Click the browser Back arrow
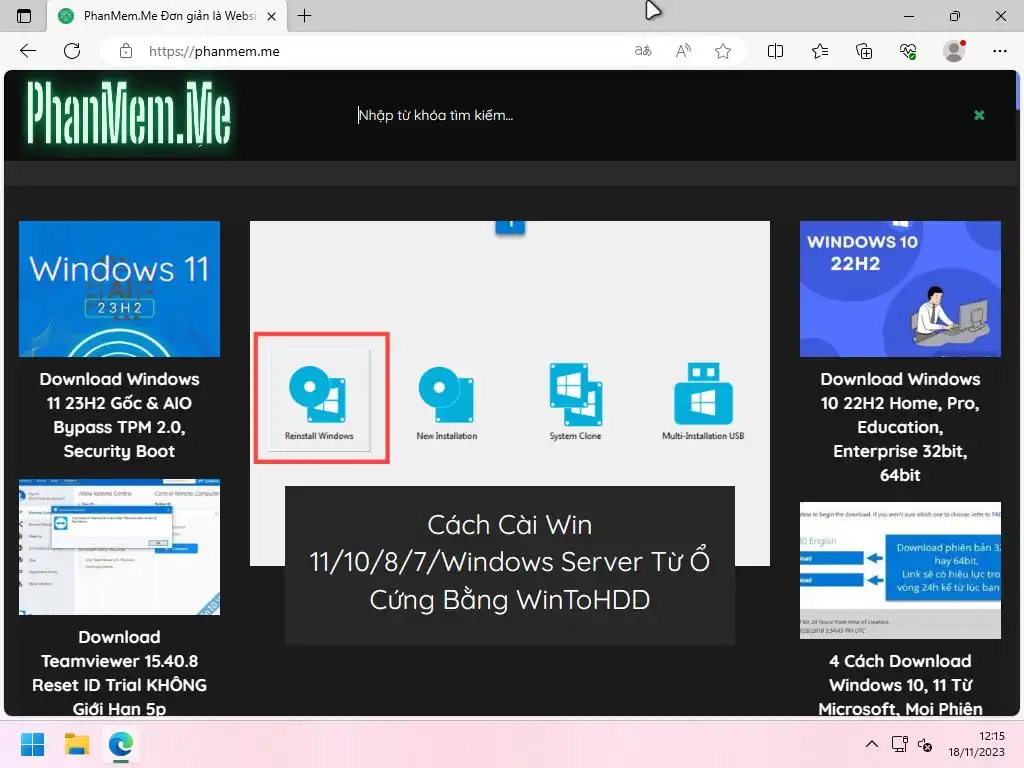1024x768 pixels. (x=27, y=51)
